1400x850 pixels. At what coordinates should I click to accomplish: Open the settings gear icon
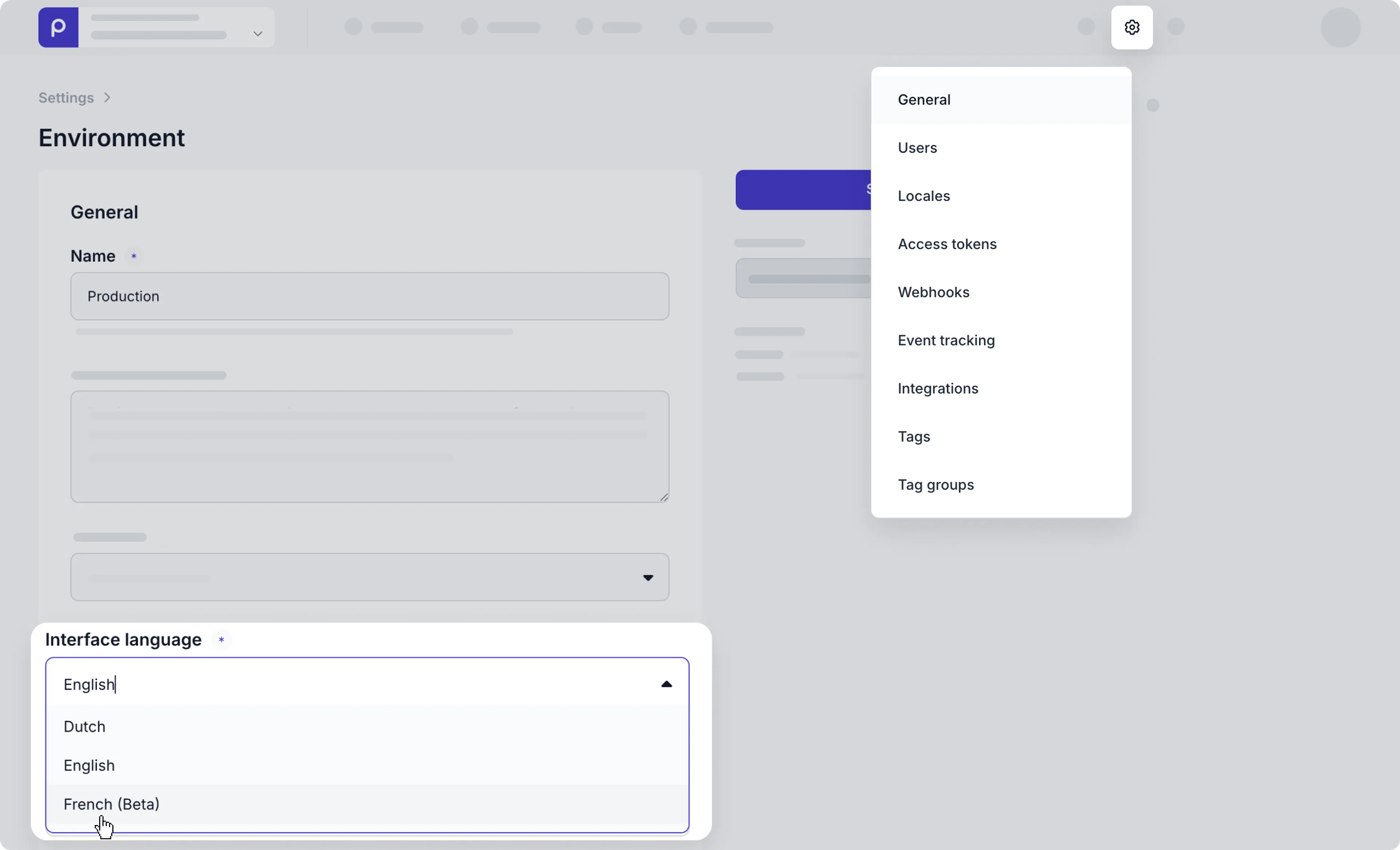pos(1132,27)
